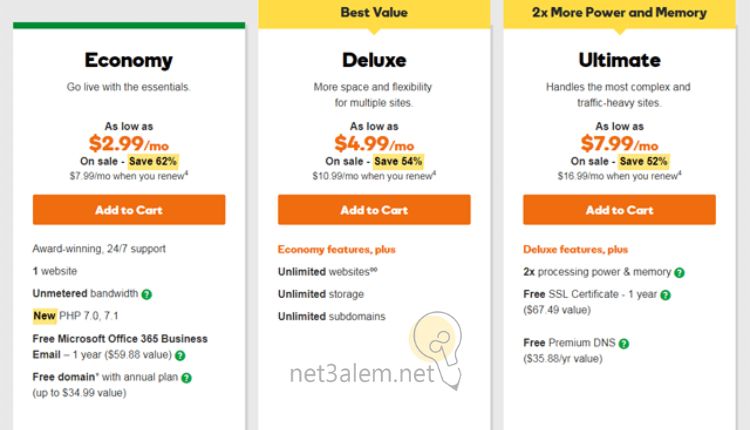Click the Unlimited websites feature line
This screenshot has height=430, width=750.
(319, 272)
